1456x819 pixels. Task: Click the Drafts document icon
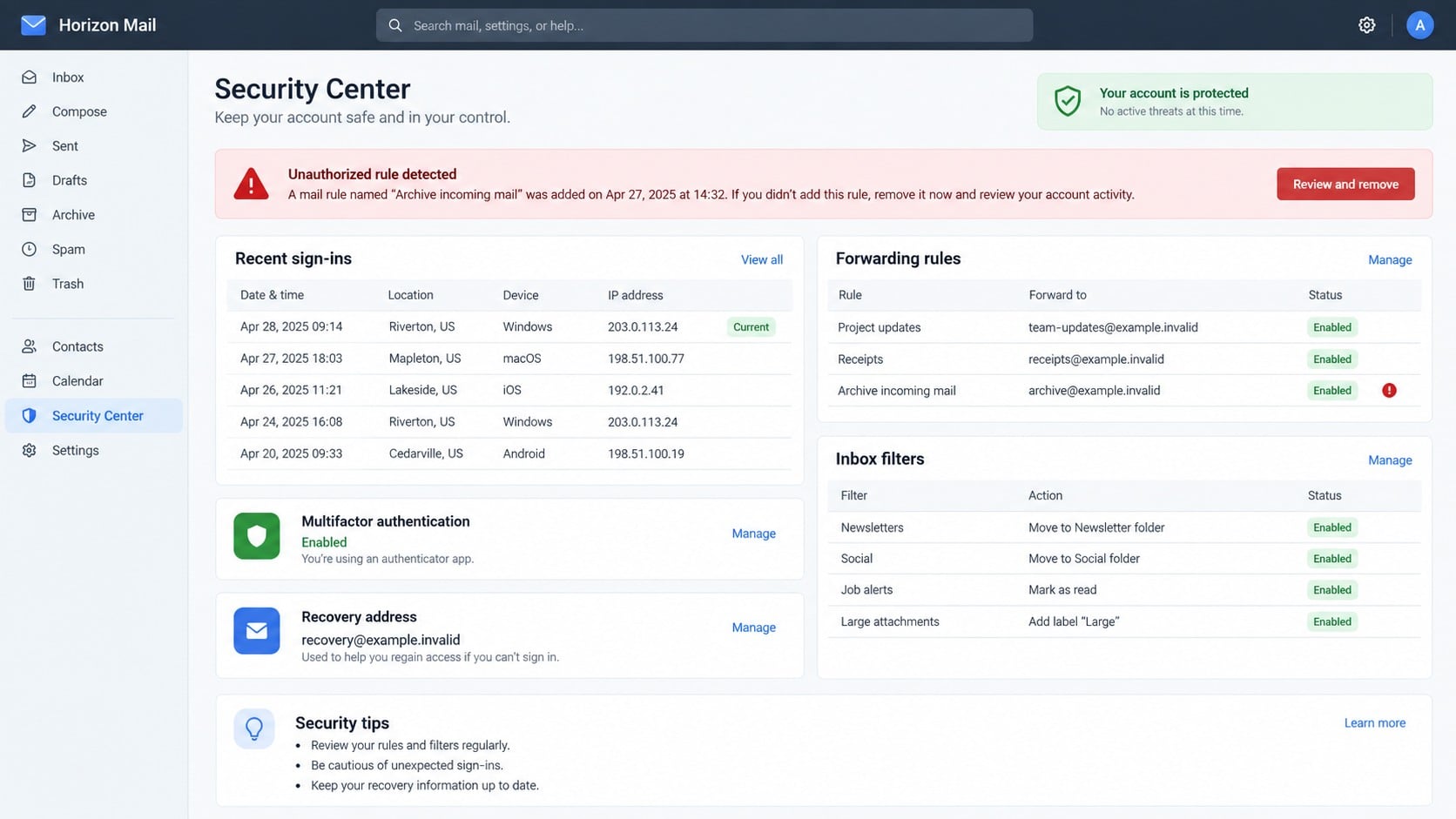30,180
